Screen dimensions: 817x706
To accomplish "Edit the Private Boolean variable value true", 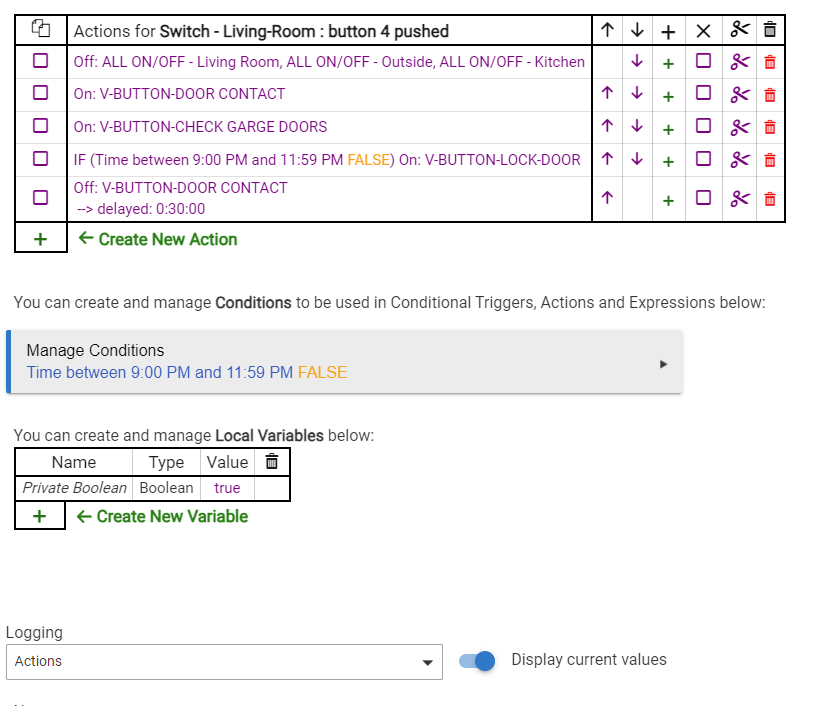I will click(x=227, y=488).
